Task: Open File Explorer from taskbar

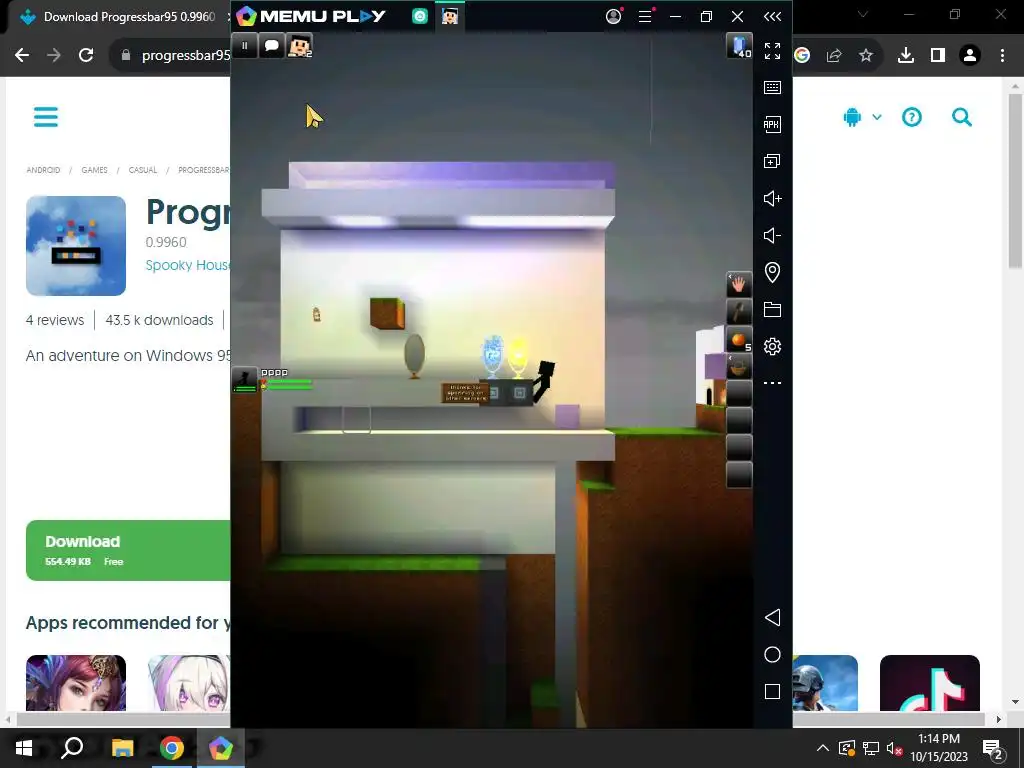Action: click(x=122, y=748)
